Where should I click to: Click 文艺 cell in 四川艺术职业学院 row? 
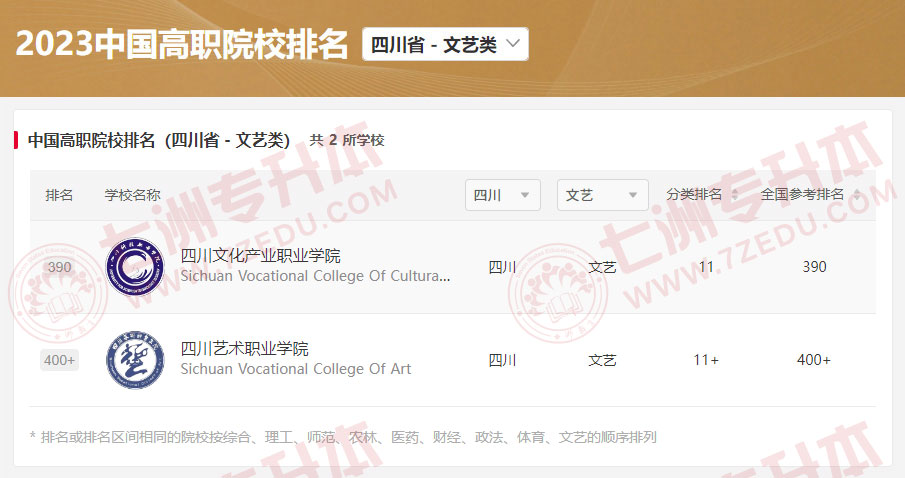point(602,360)
